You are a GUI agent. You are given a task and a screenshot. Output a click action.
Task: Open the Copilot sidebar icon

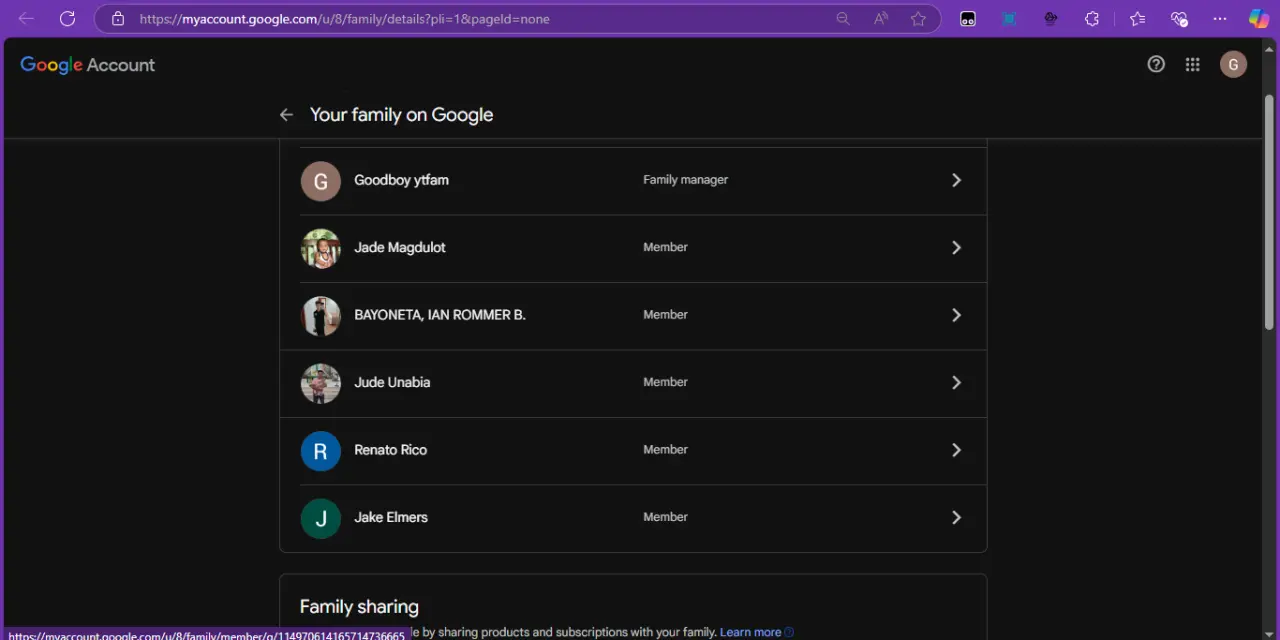(1258, 19)
